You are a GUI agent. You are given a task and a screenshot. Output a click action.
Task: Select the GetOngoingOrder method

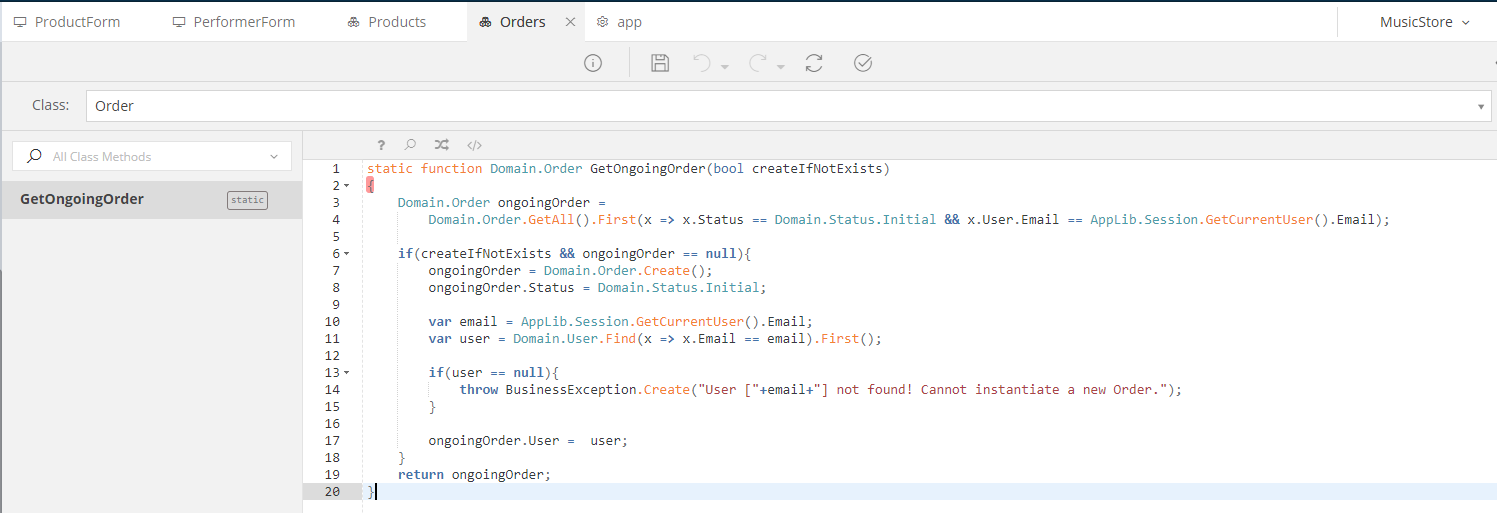tap(82, 199)
